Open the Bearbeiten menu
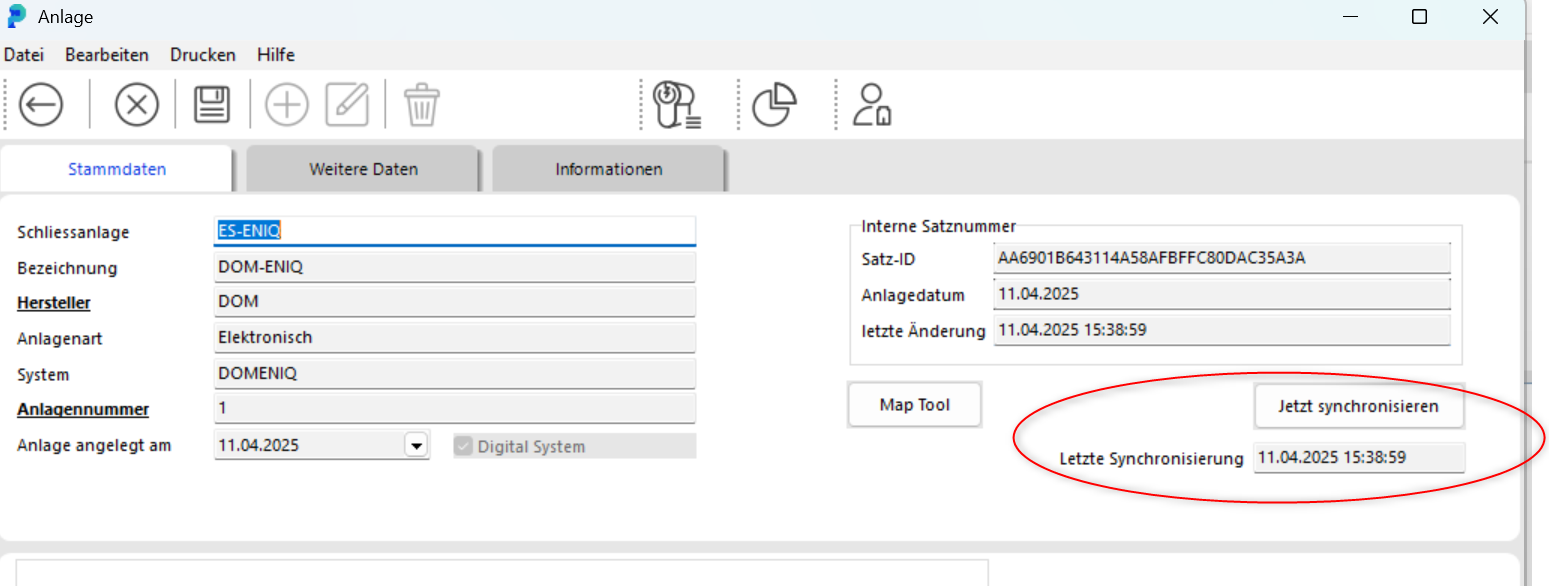The image size is (1549, 586). [x=107, y=55]
